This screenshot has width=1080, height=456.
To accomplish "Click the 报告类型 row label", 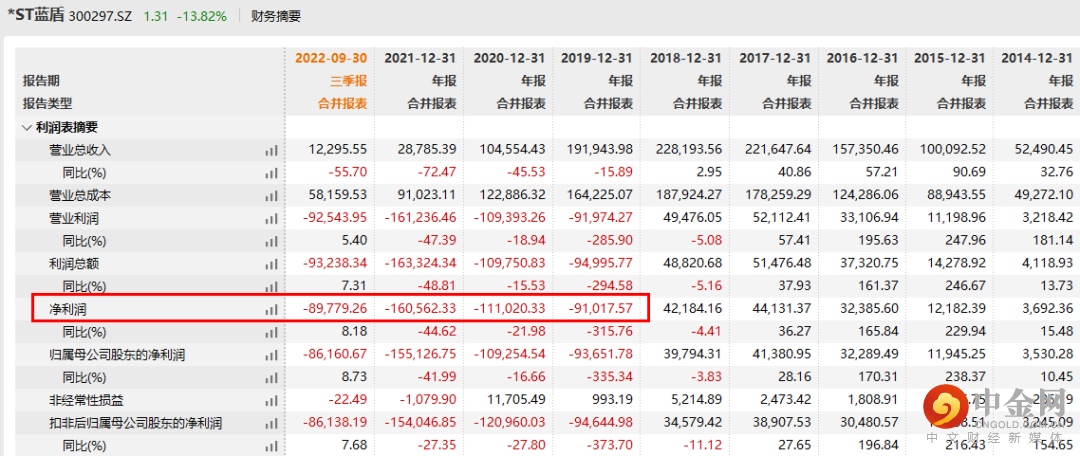I will point(47,104).
